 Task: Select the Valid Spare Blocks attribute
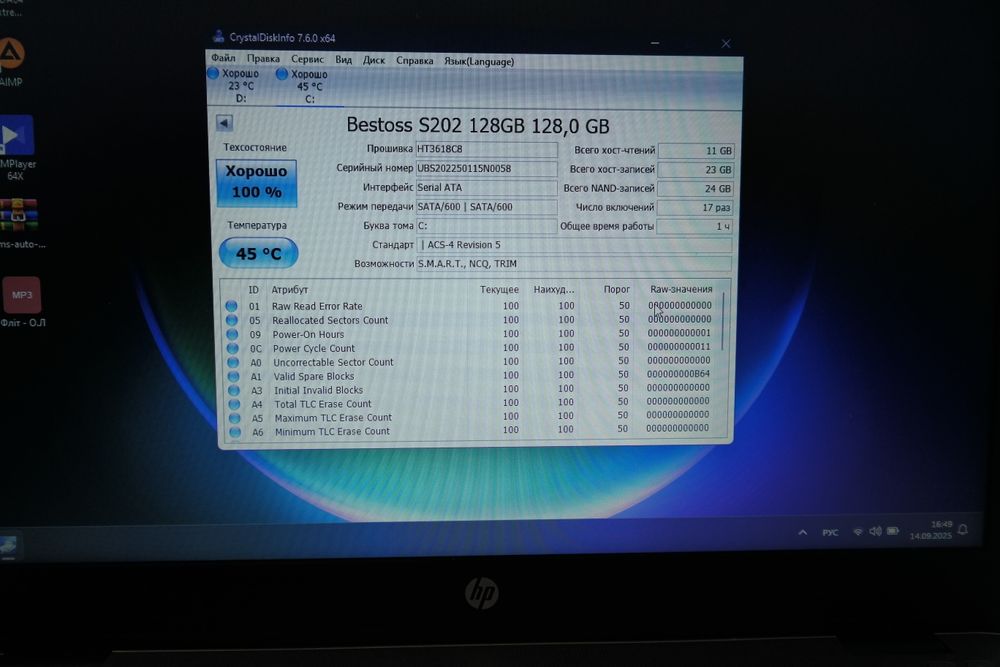314,376
